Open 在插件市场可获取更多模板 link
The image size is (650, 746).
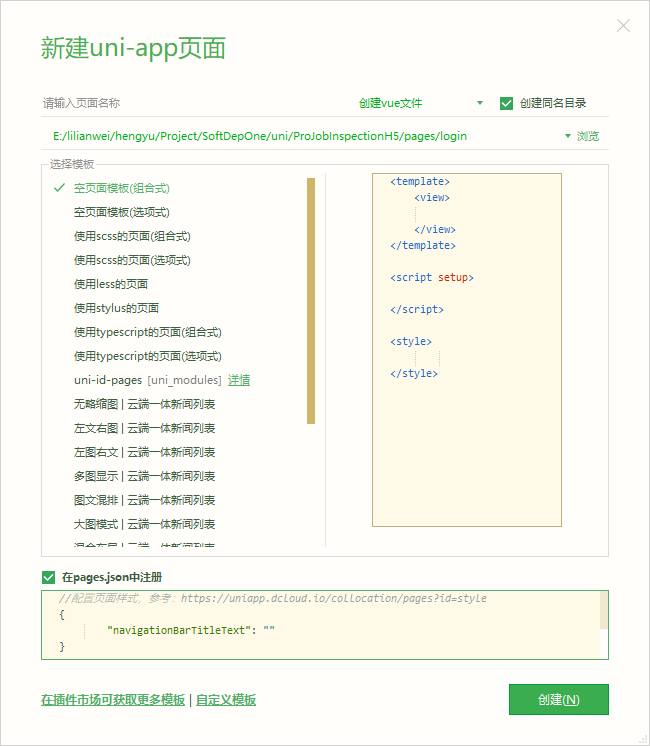point(113,700)
